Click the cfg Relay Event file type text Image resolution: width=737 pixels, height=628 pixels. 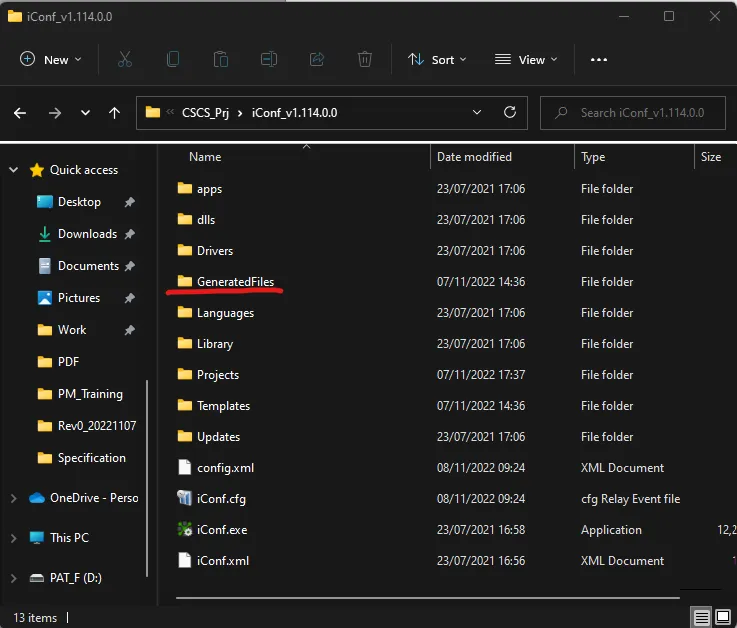click(x=630, y=499)
